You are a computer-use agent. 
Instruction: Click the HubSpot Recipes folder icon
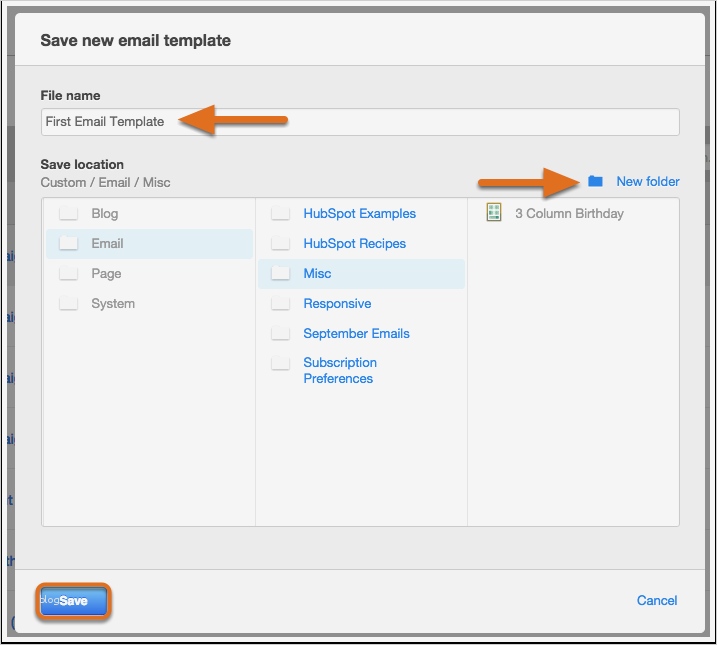[281, 244]
